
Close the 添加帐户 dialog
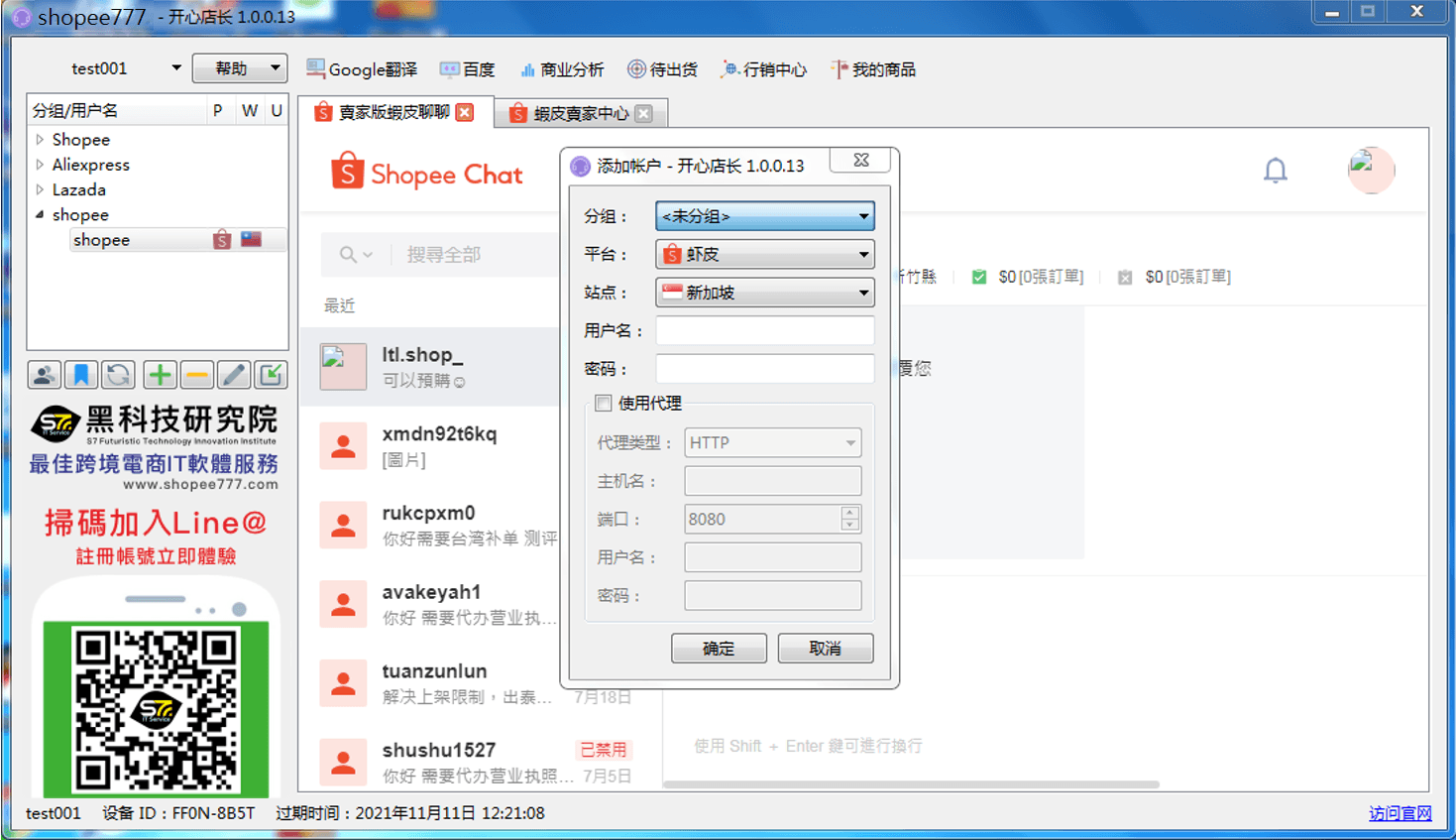click(861, 160)
